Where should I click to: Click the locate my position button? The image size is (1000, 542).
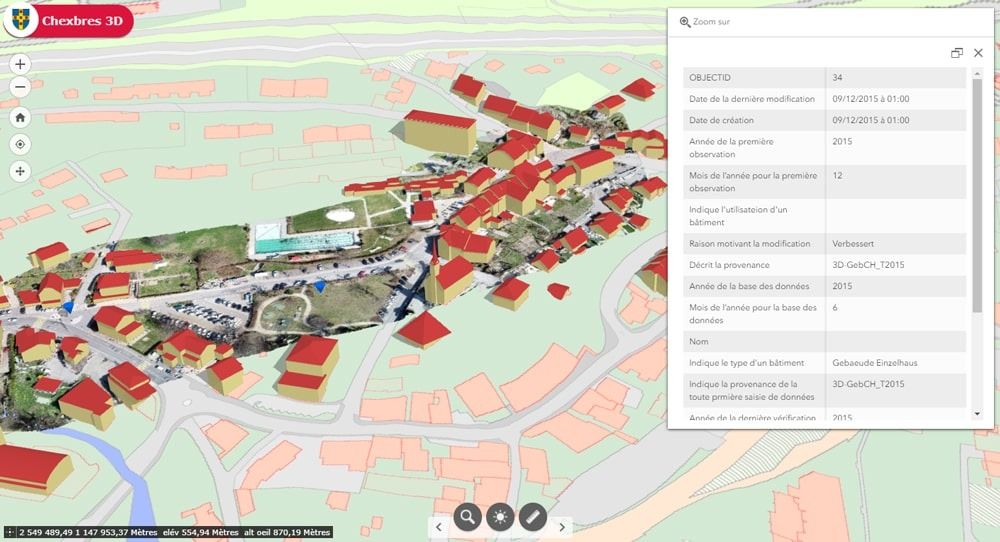[x=20, y=144]
